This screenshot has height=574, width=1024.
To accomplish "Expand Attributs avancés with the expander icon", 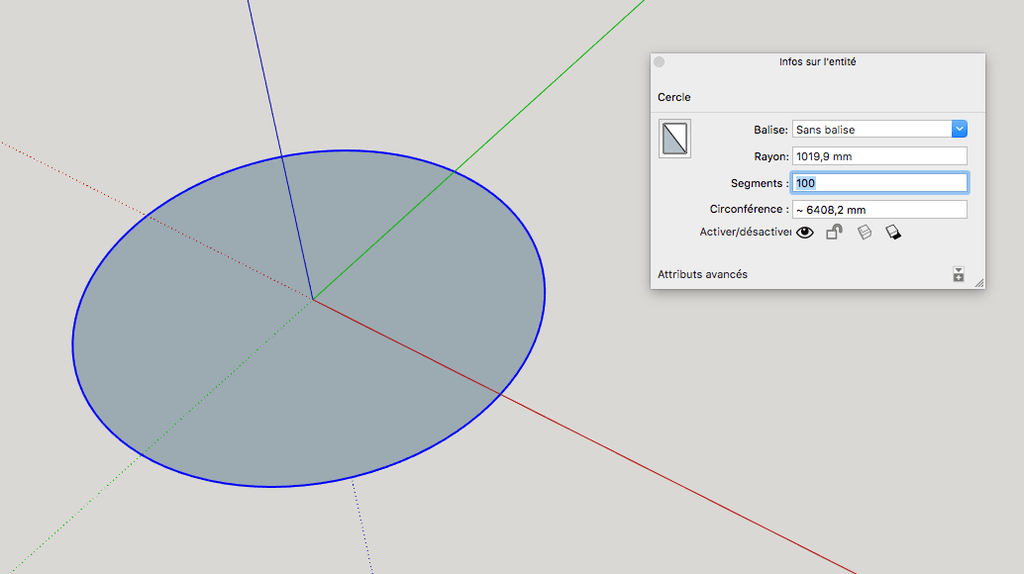I will click(958, 274).
